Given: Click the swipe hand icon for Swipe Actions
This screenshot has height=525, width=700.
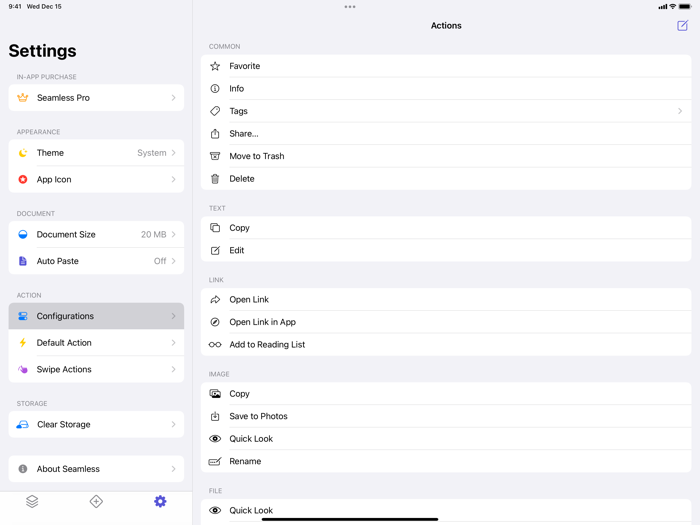Looking at the screenshot, I should [x=23, y=369].
